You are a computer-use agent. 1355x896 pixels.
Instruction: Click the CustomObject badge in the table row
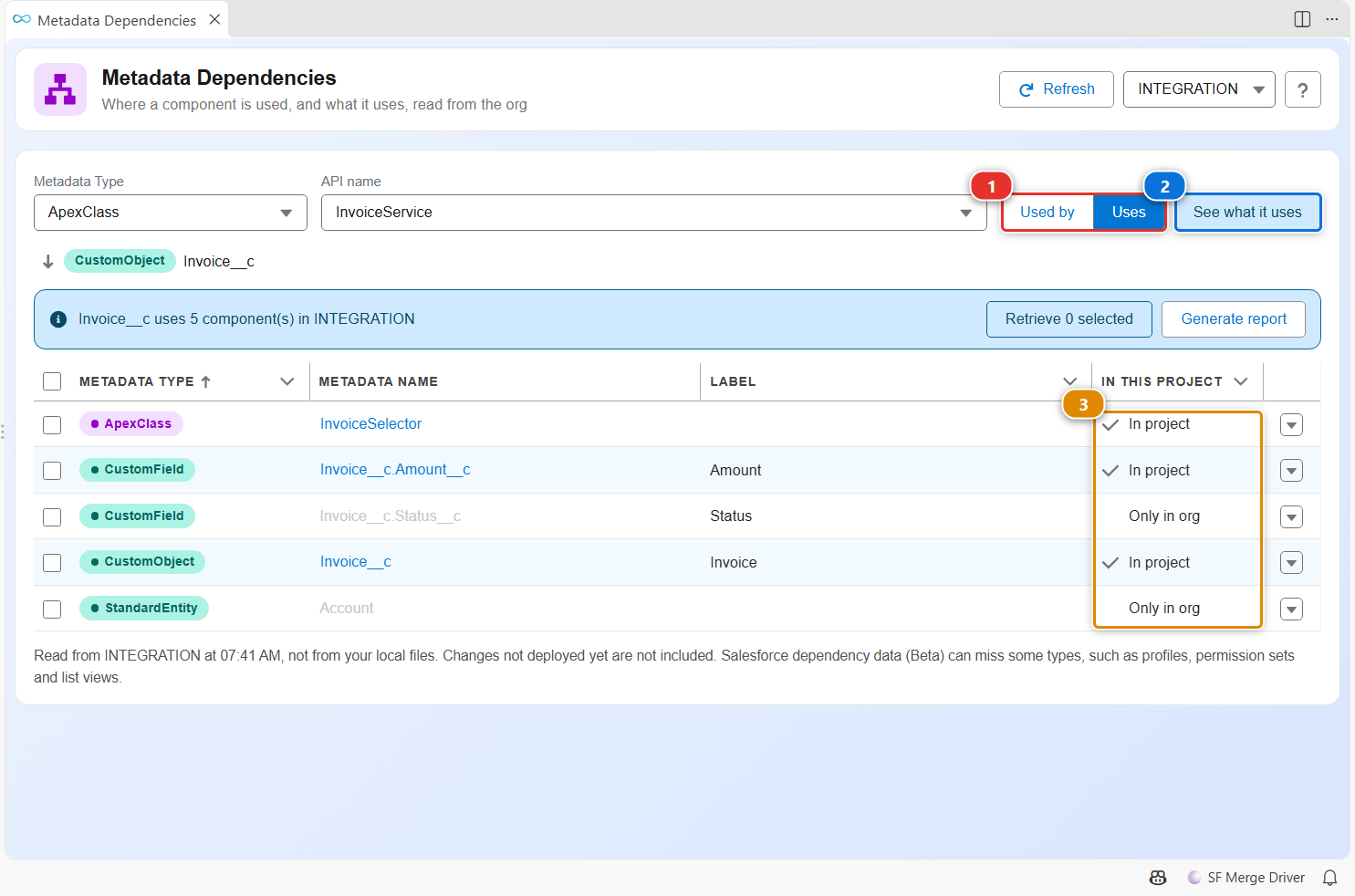pos(142,562)
